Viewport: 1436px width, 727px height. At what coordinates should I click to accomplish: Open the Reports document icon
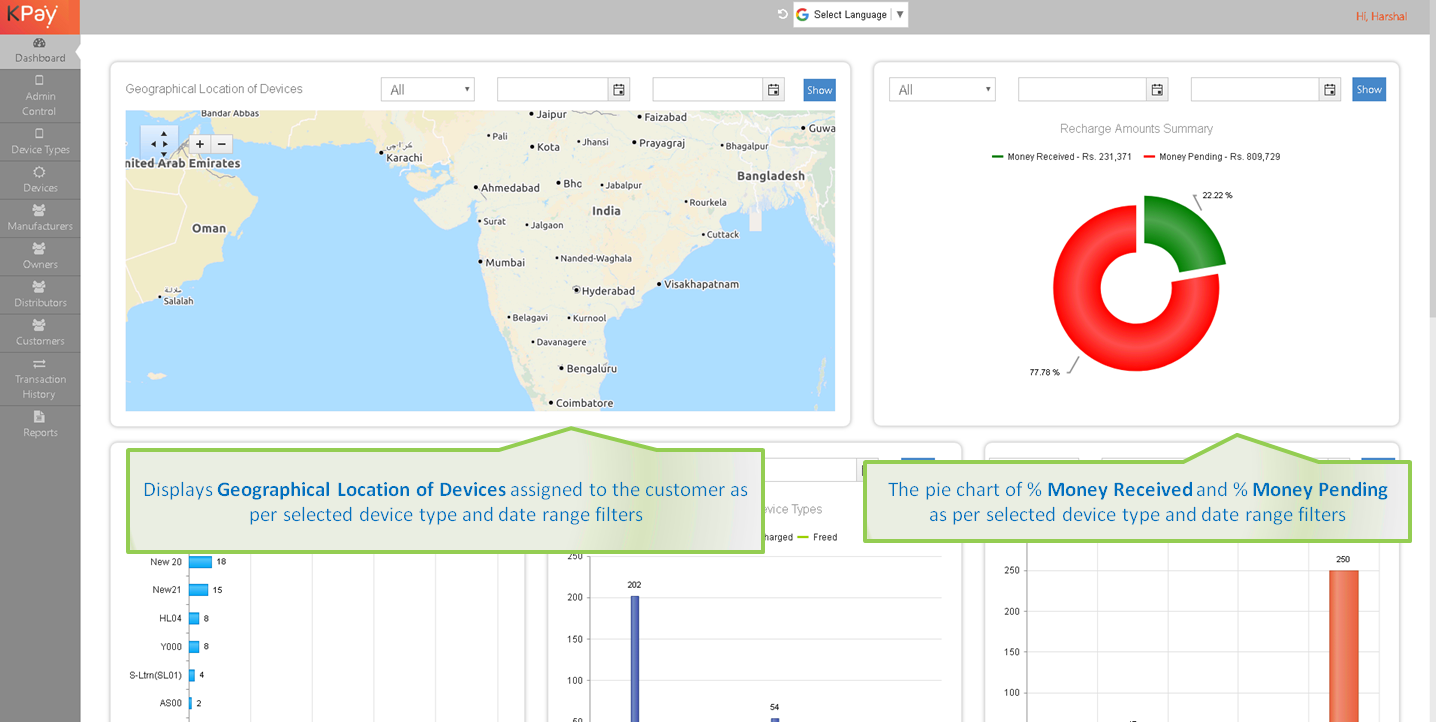pyautogui.click(x=39, y=417)
